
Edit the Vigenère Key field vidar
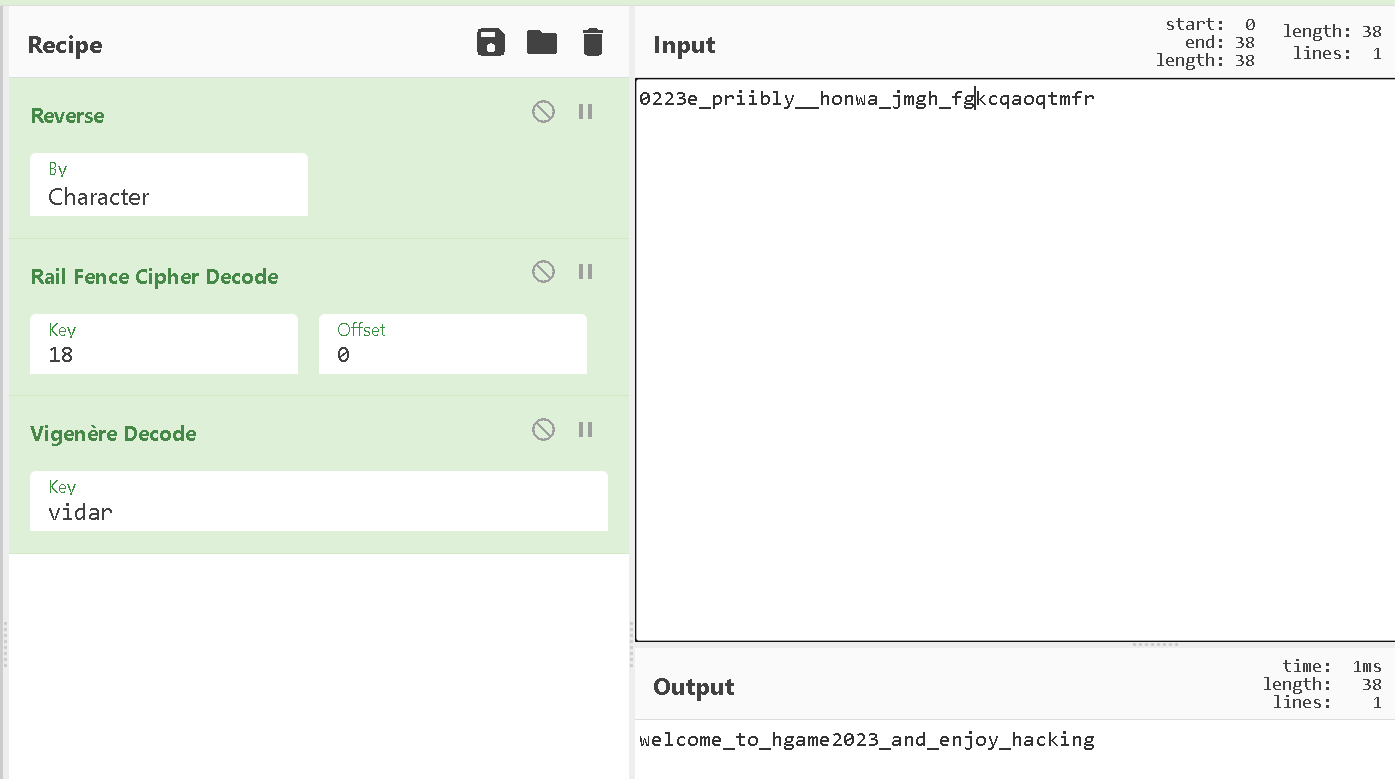click(x=319, y=501)
